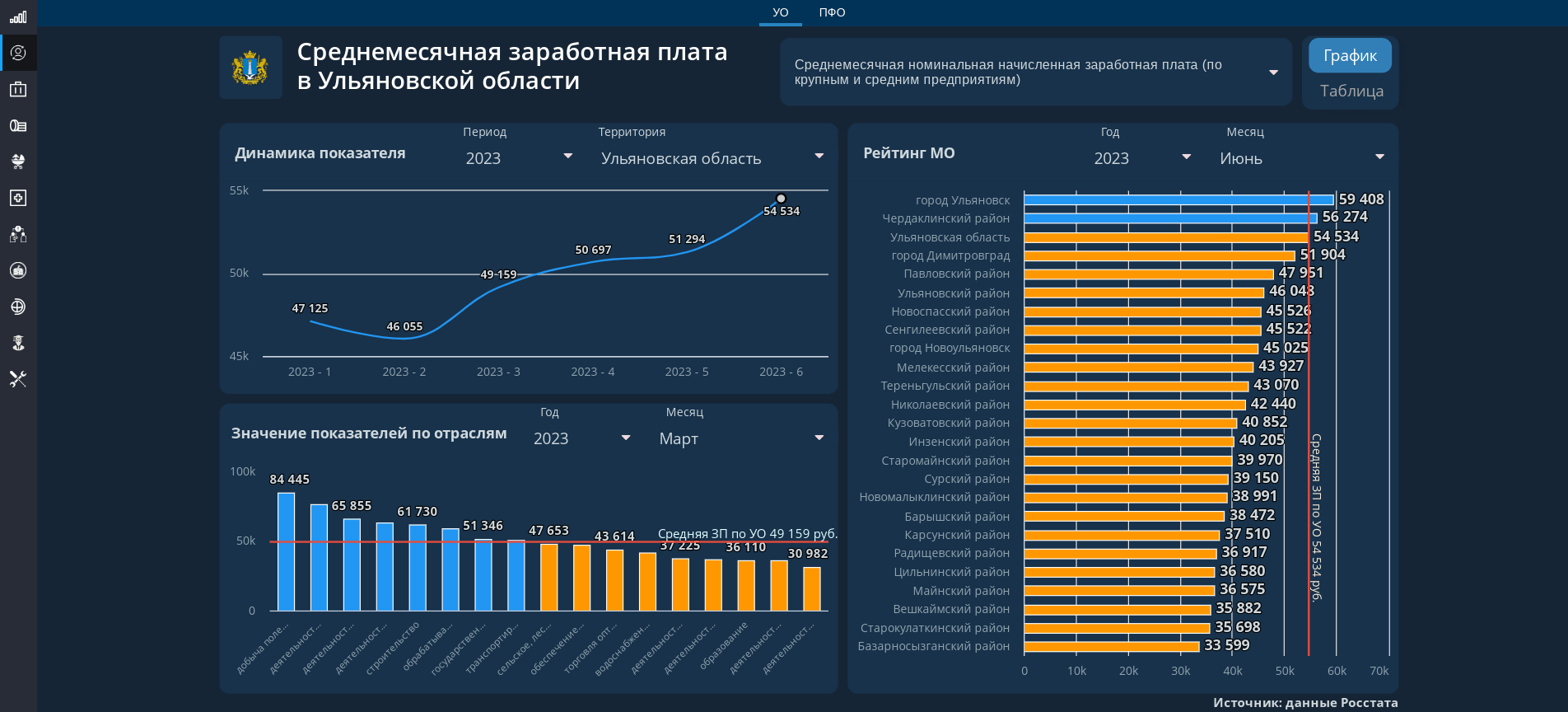
Task: Click the Ulyanovsk region coat of arms
Action: [x=250, y=68]
